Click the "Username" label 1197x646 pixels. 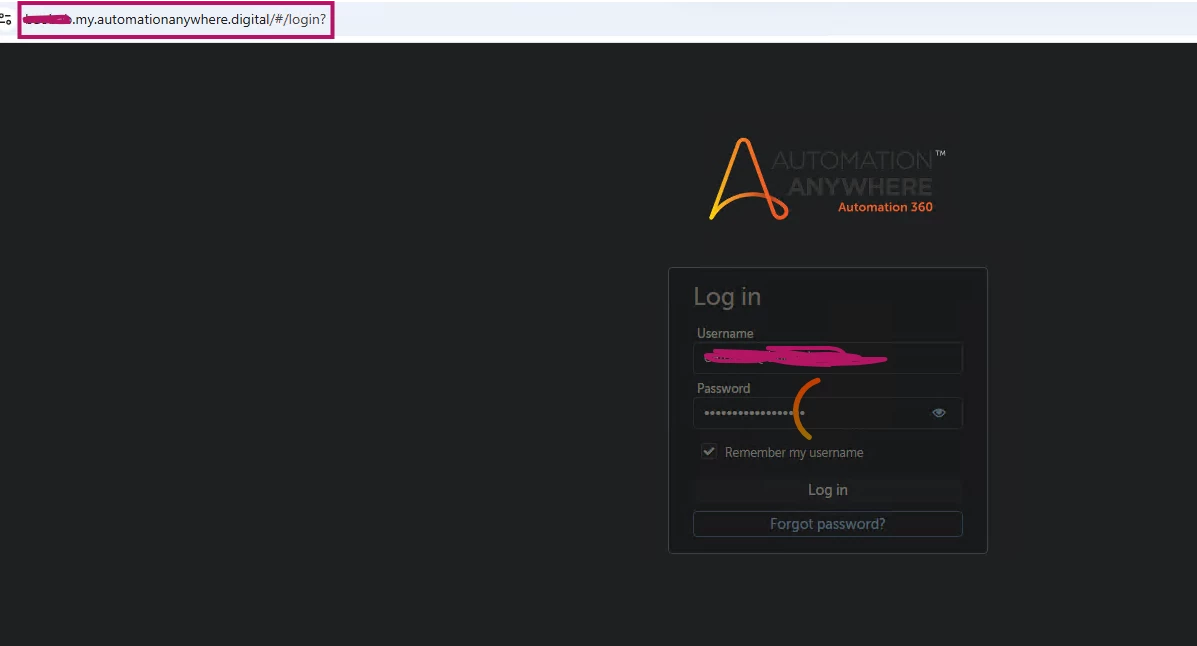tap(725, 334)
